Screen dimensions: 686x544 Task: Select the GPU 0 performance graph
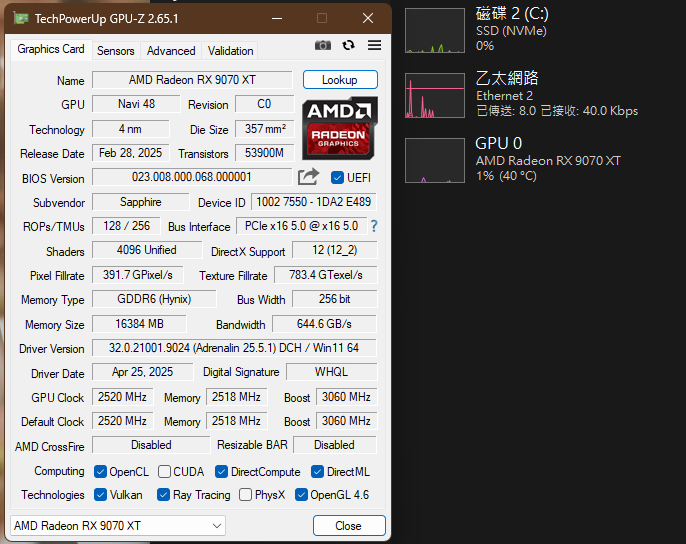[x=435, y=160]
